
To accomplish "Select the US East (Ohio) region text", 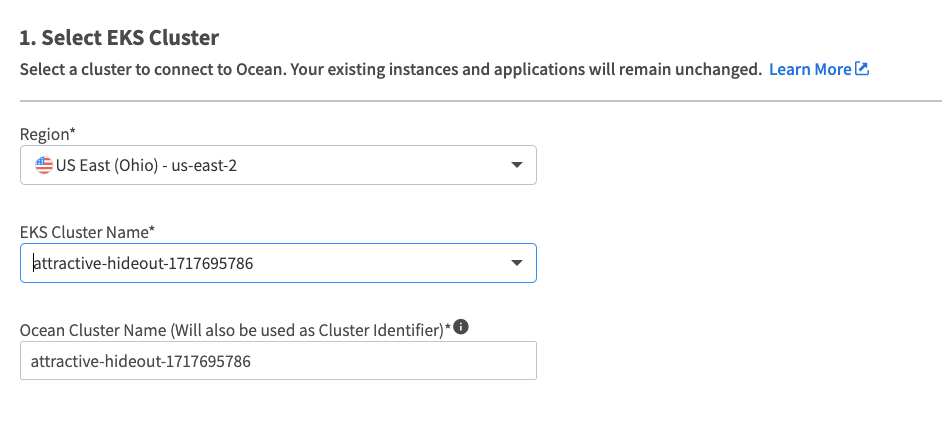I will pos(147,165).
